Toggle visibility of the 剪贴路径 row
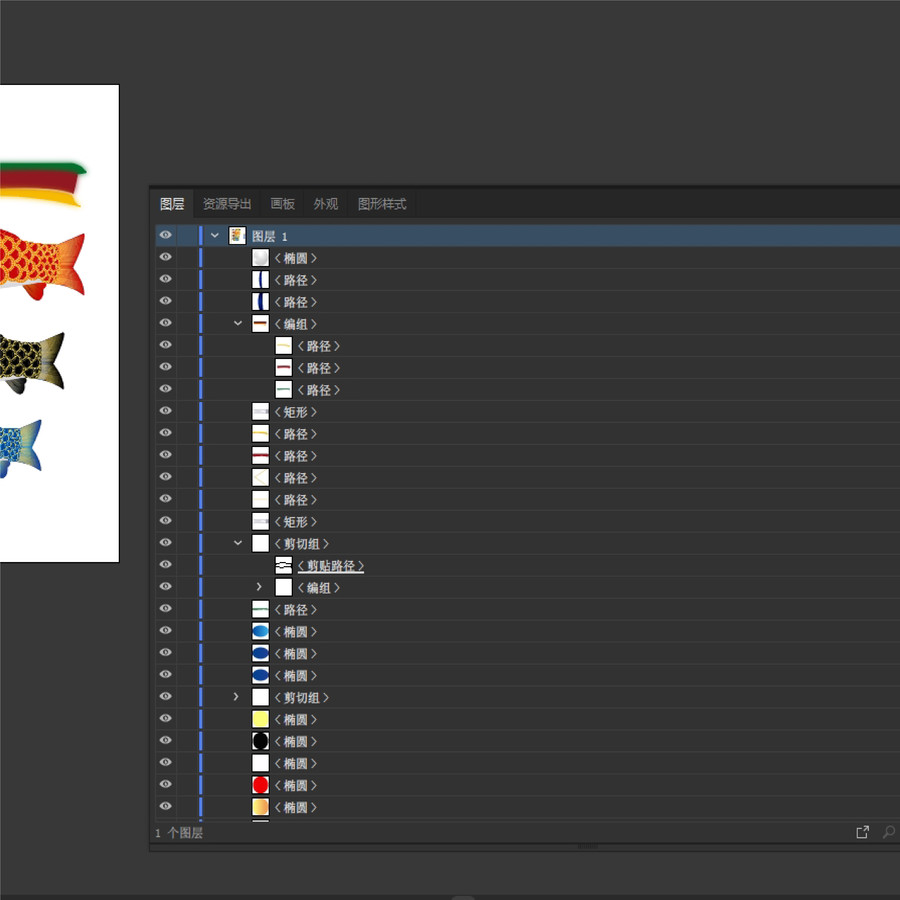900x900 pixels. [x=165, y=564]
